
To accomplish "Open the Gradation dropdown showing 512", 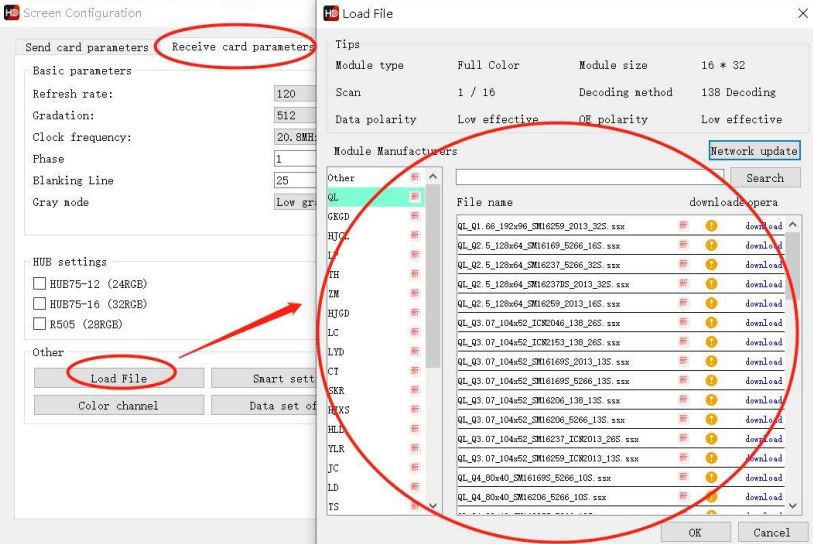I will tap(295, 115).
